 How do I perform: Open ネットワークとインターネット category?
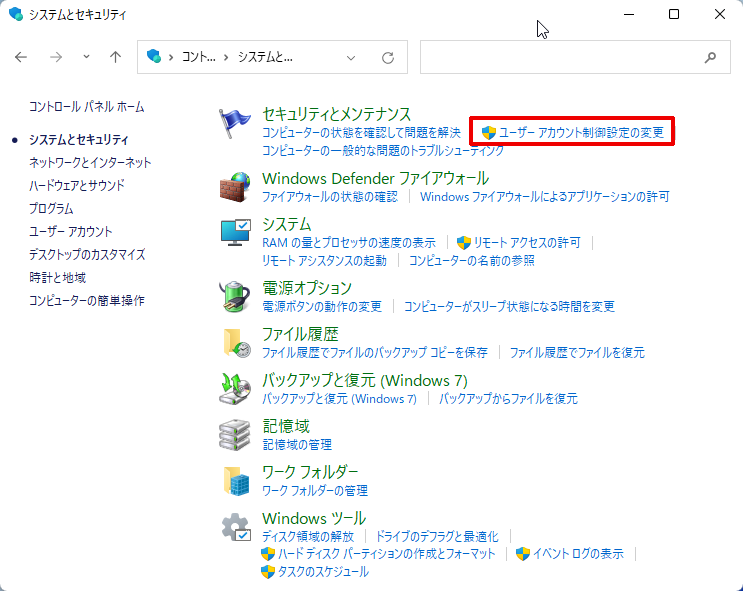pyautogui.click(x=90, y=163)
